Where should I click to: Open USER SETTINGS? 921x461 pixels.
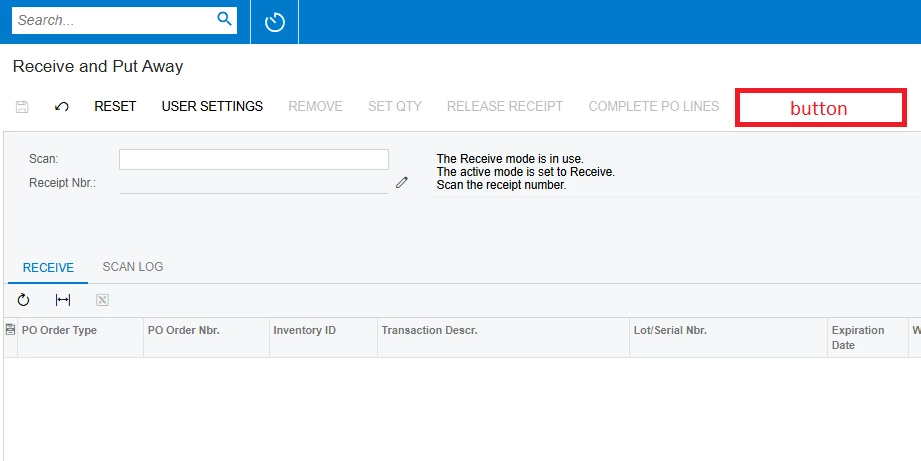[x=212, y=106]
